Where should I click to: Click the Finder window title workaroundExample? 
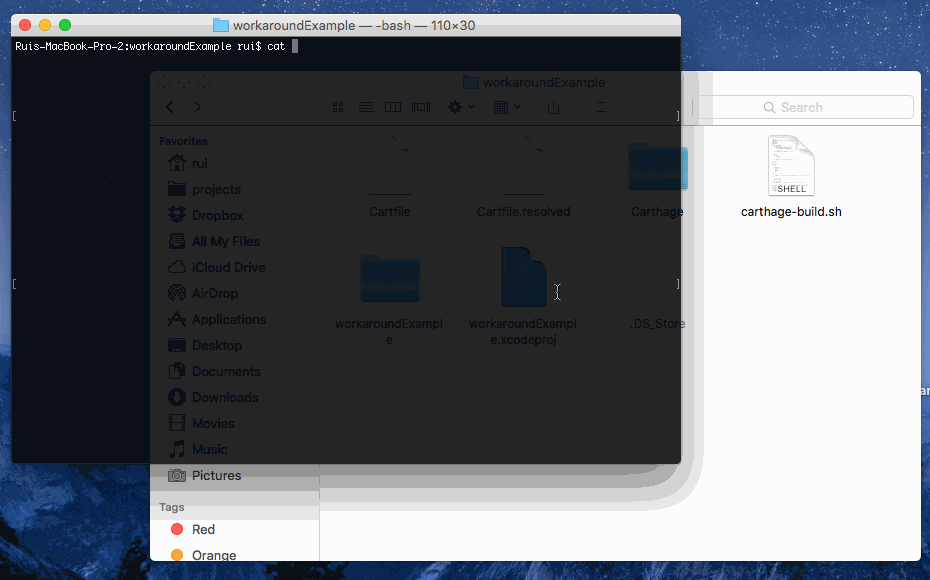pyautogui.click(x=544, y=82)
